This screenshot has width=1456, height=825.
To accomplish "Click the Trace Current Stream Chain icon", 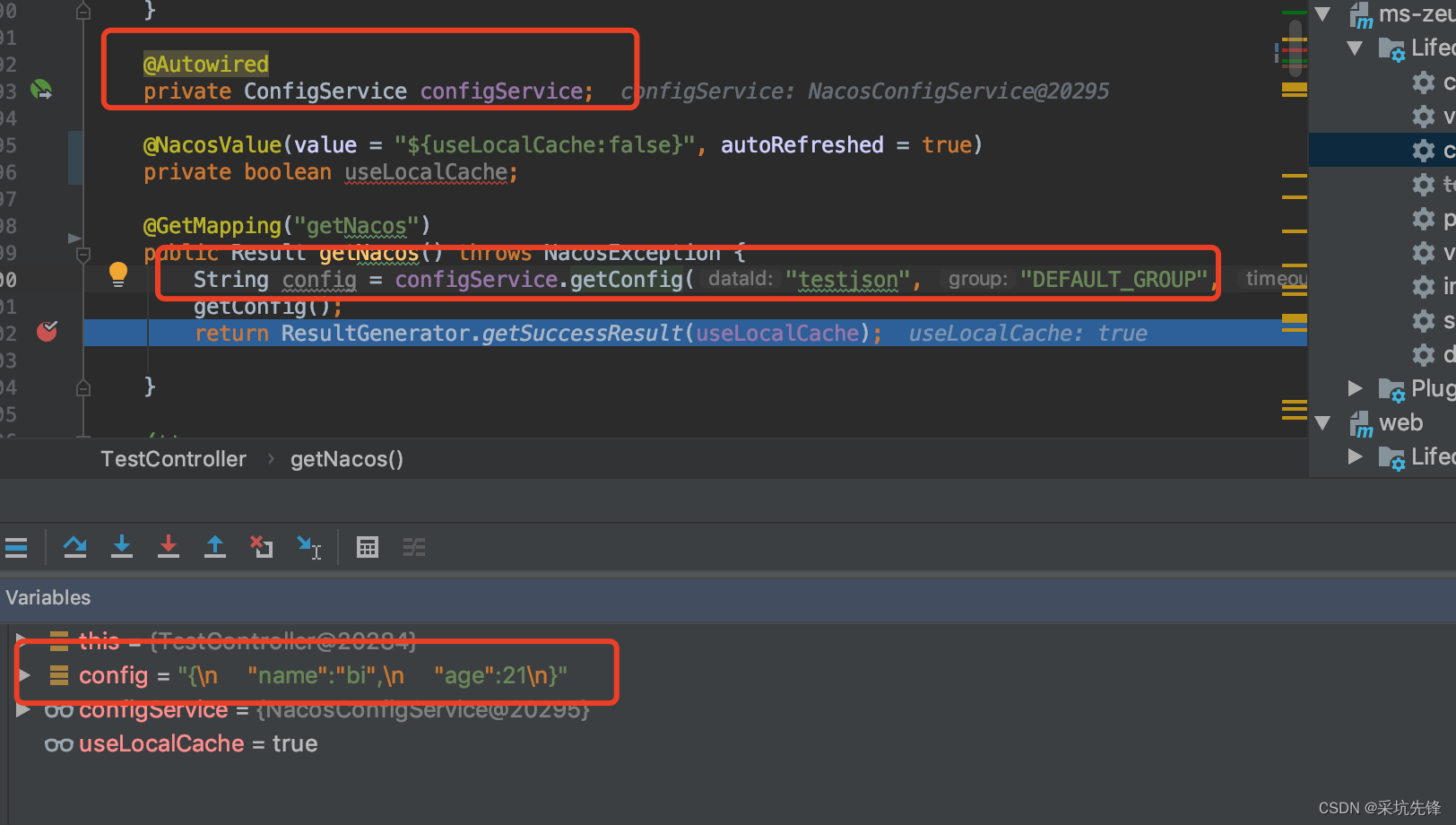I will [414, 547].
